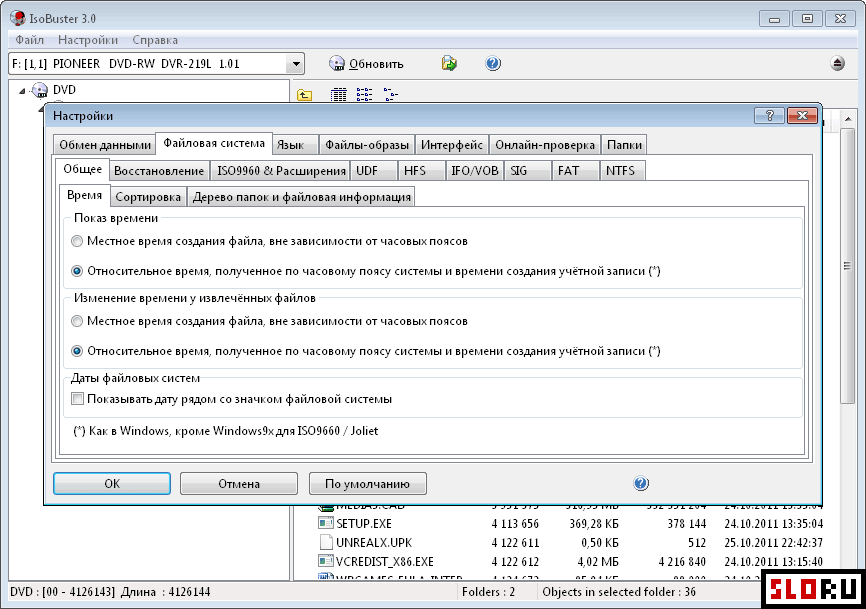Open the PIONEER DVD-RW drive dropdown
This screenshot has width=866, height=609.
click(296, 64)
